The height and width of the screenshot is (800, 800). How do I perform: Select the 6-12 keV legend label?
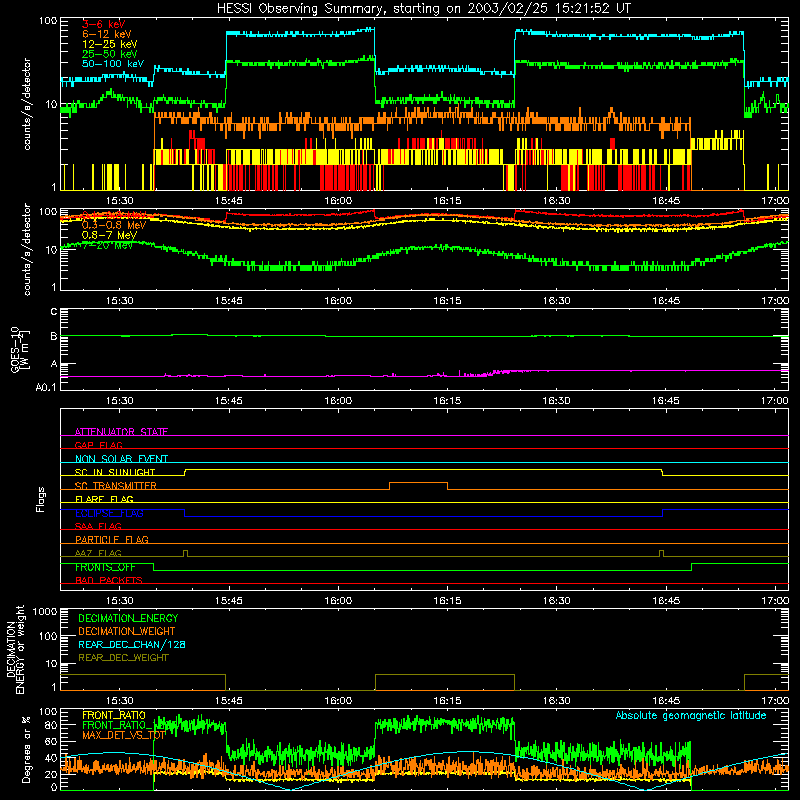coord(107,34)
